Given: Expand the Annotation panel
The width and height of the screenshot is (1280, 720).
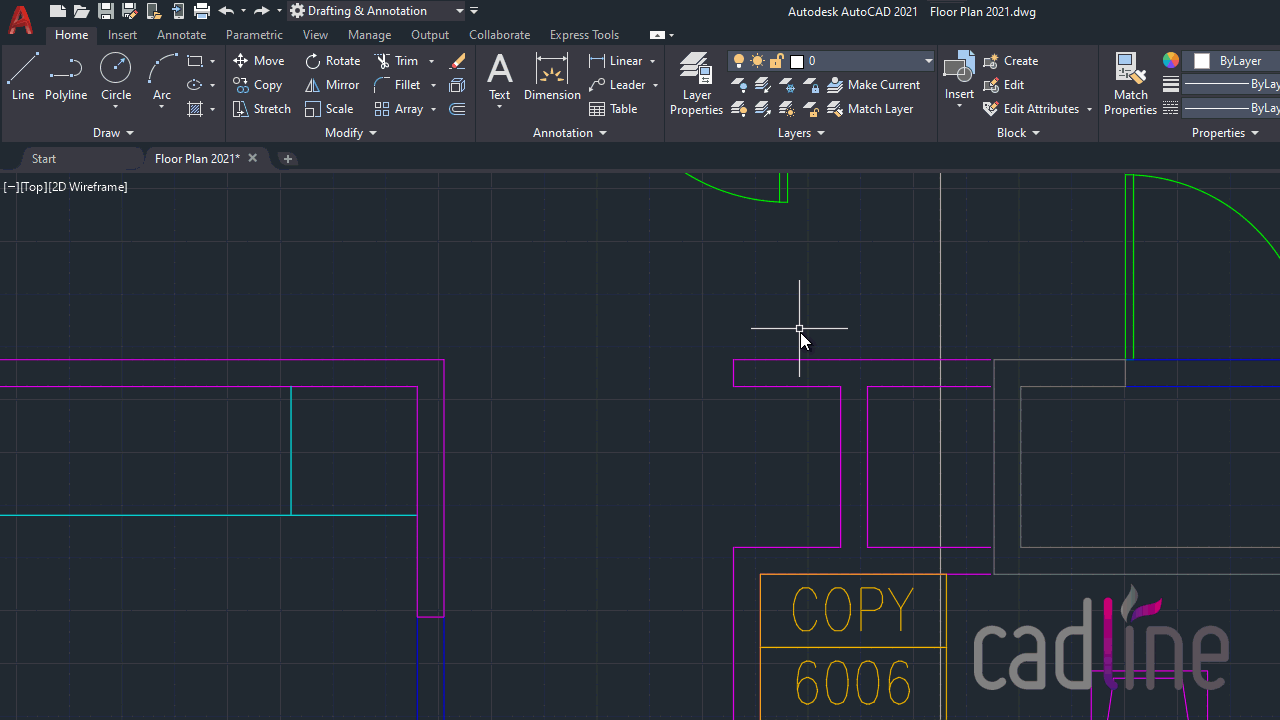Looking at the screenshot, I should 570,133.
